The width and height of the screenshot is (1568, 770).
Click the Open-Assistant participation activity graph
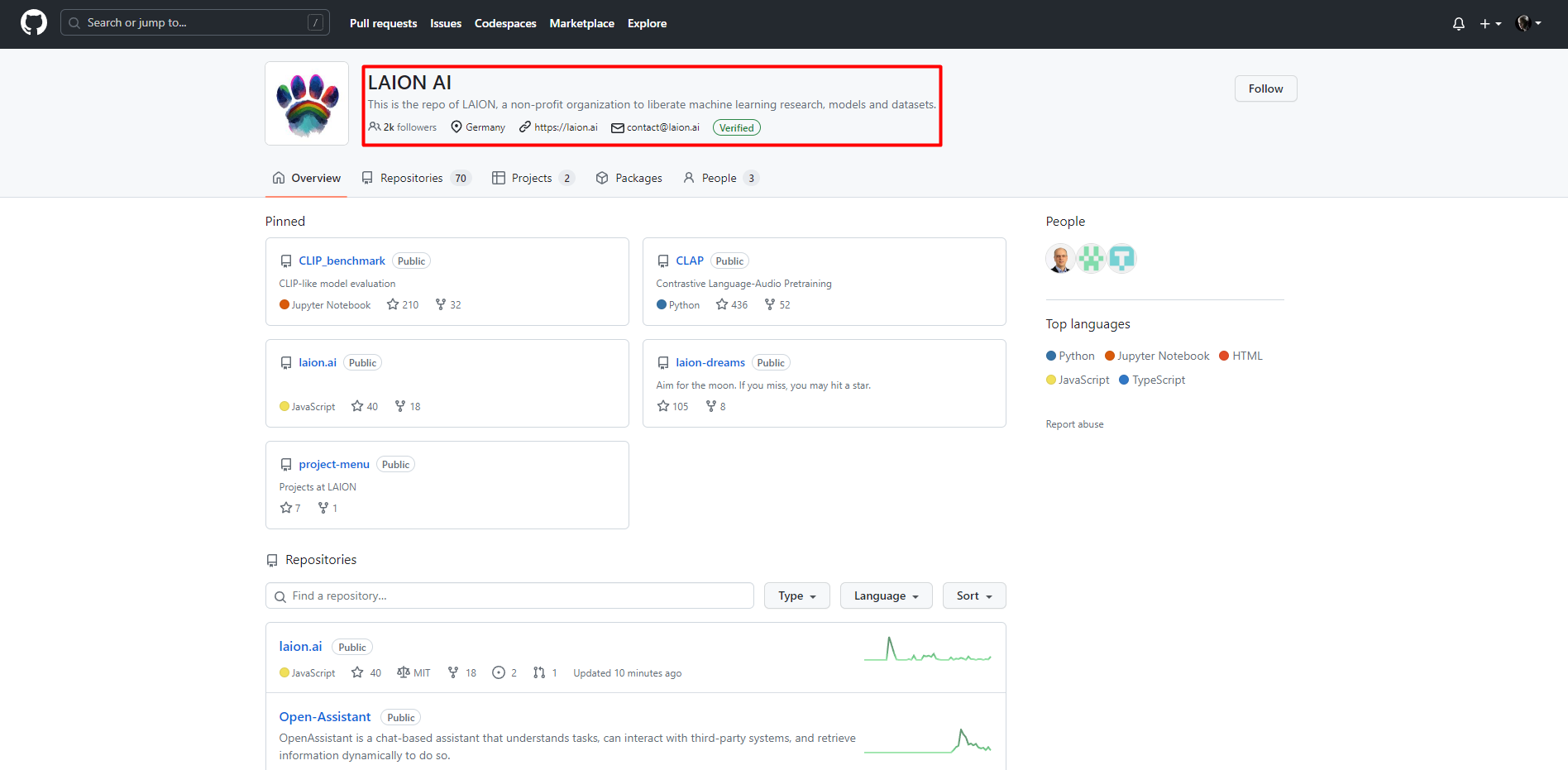tap(928, 740)
